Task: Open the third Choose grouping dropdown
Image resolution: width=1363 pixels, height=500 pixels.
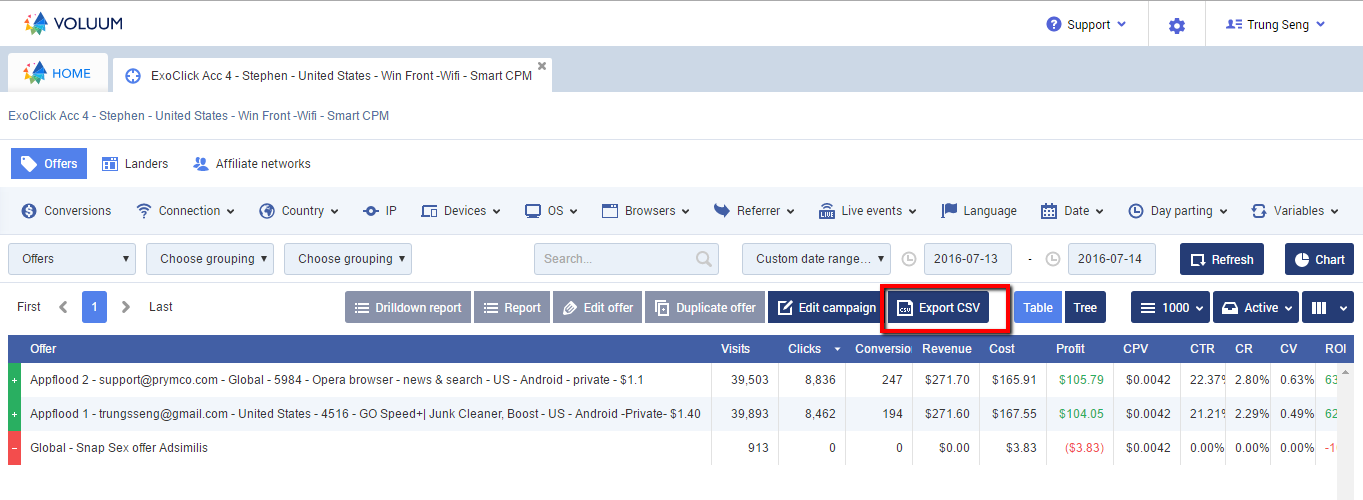Action: (x=348, y=259)
